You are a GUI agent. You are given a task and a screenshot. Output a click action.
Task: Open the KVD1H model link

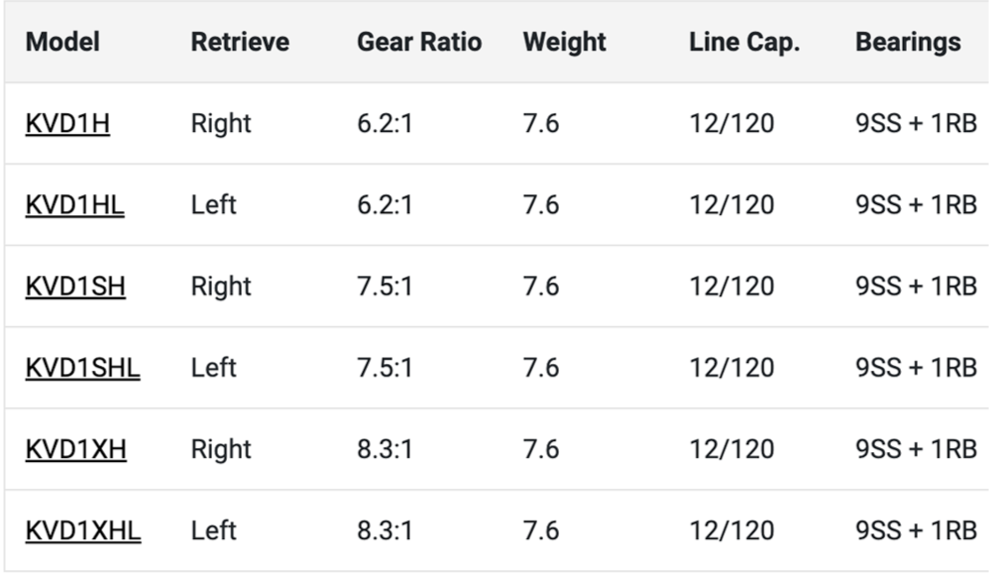(x=68, y=124)
